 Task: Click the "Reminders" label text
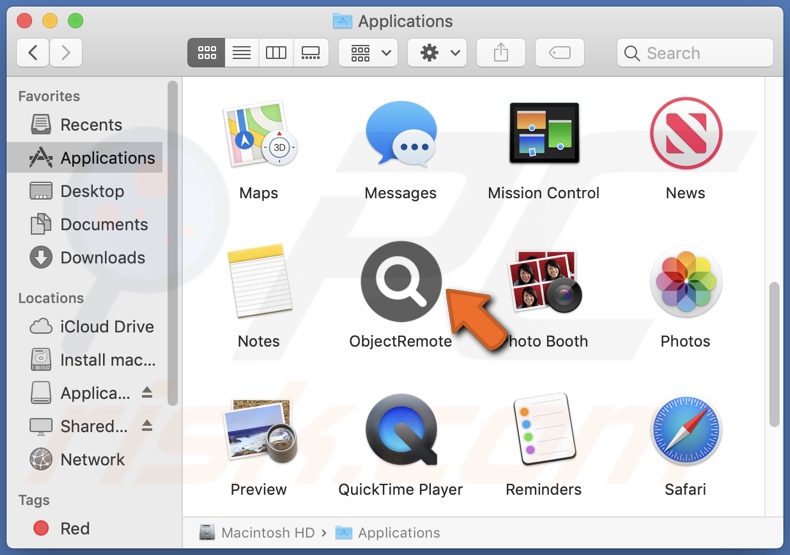tap(544, 489)
